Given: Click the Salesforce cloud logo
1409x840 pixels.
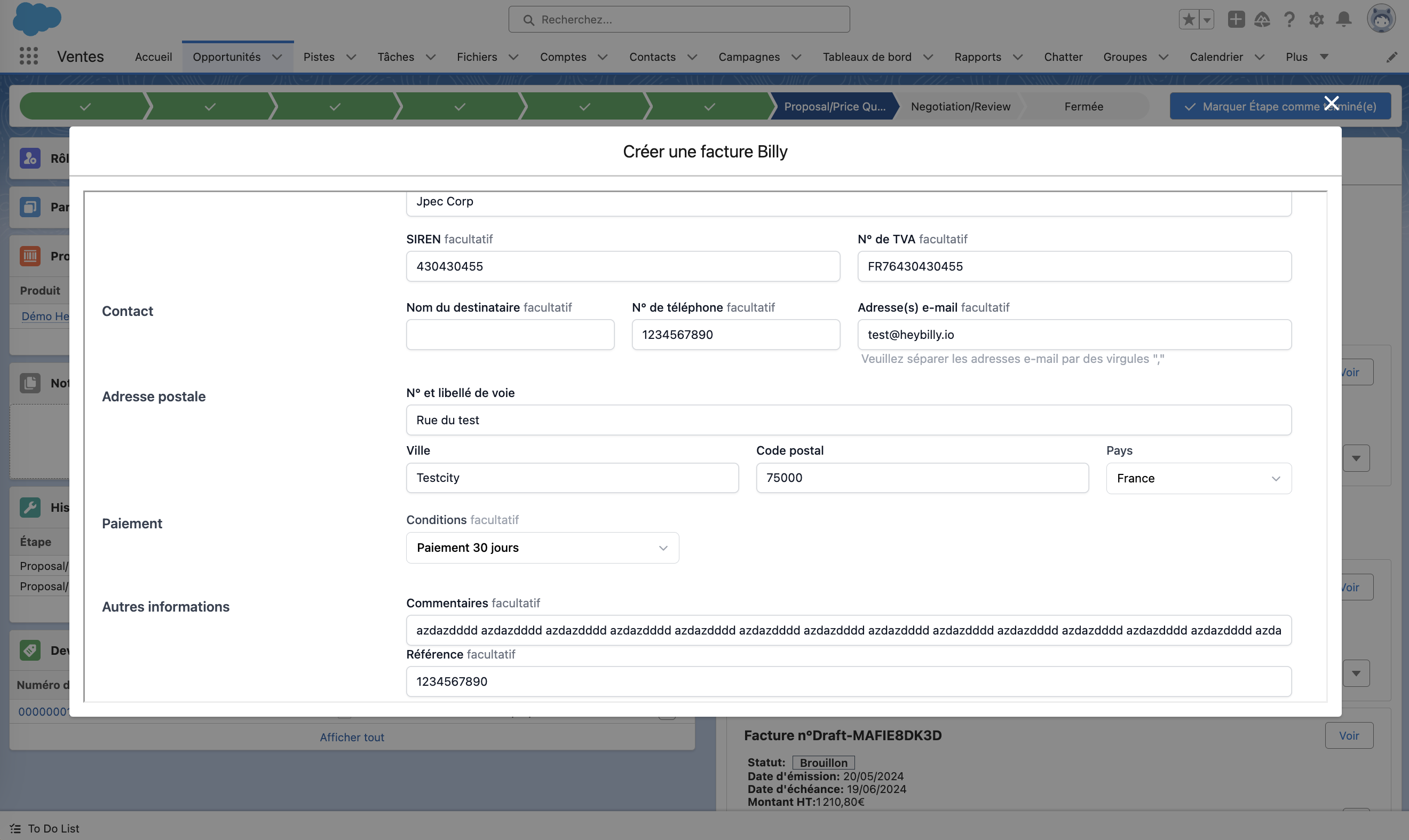Looking at the screenshot, I should coord(37,19).
